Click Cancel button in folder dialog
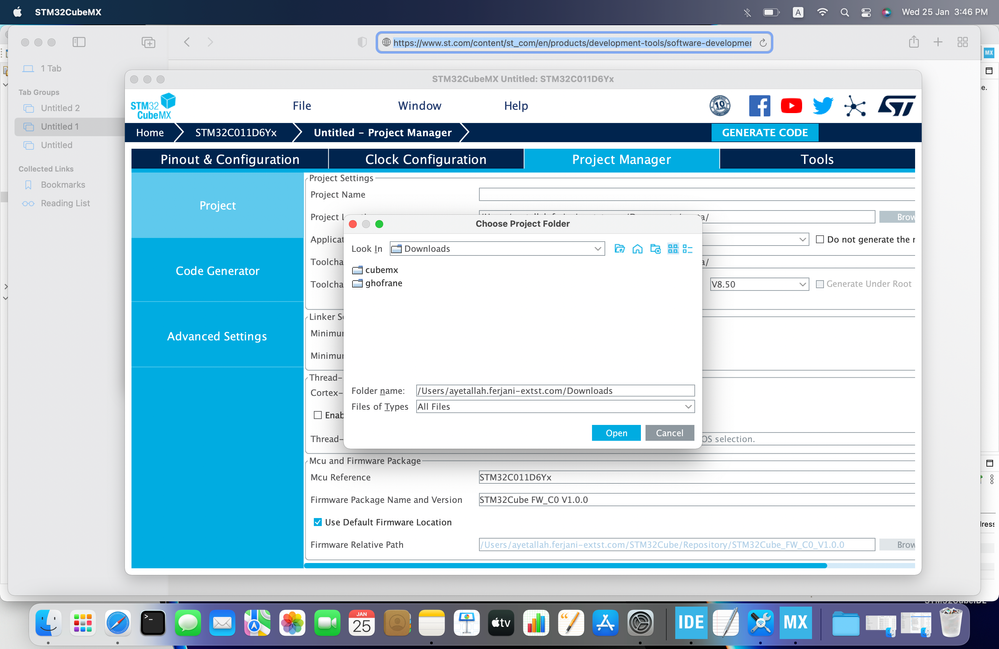Image resolution: width=999 pixels, height=649 pixels. (670, 433)
